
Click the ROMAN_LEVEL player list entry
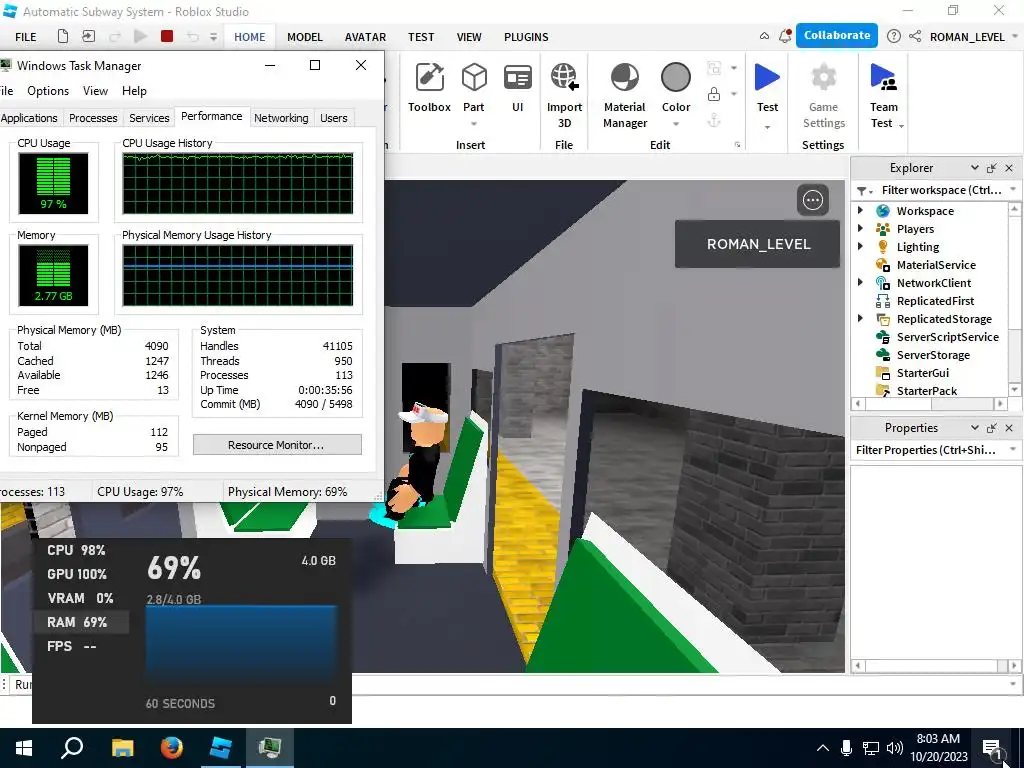[758, 244]
